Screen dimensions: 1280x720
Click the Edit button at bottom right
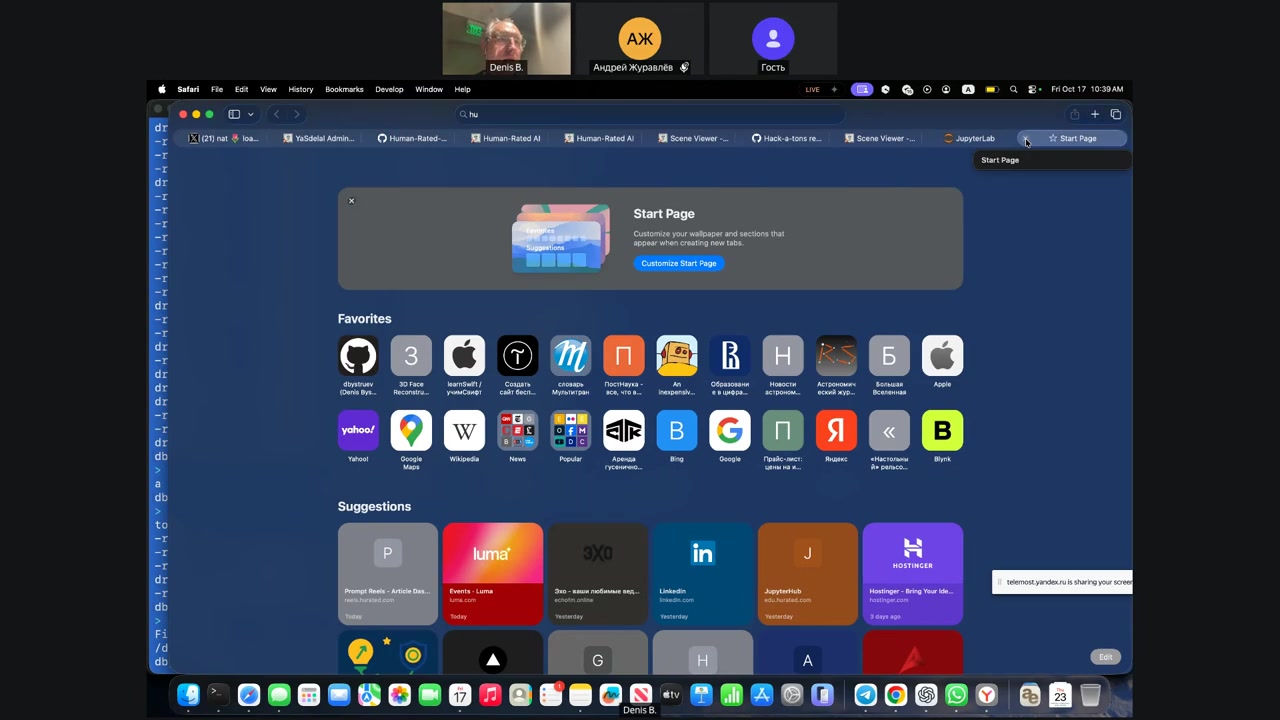point(1105,657)
